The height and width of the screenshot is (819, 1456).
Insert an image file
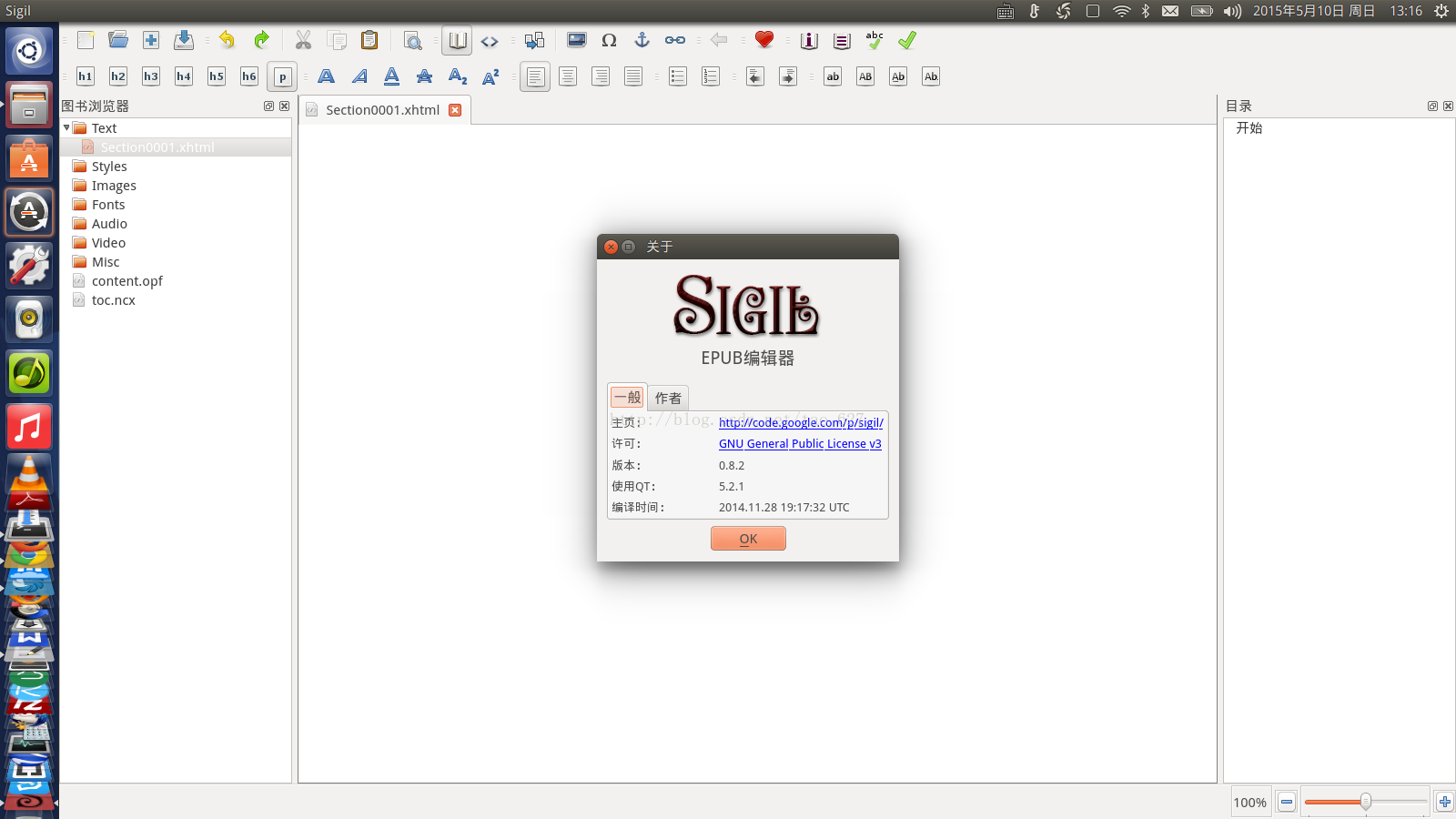click(x=577, y=40)
